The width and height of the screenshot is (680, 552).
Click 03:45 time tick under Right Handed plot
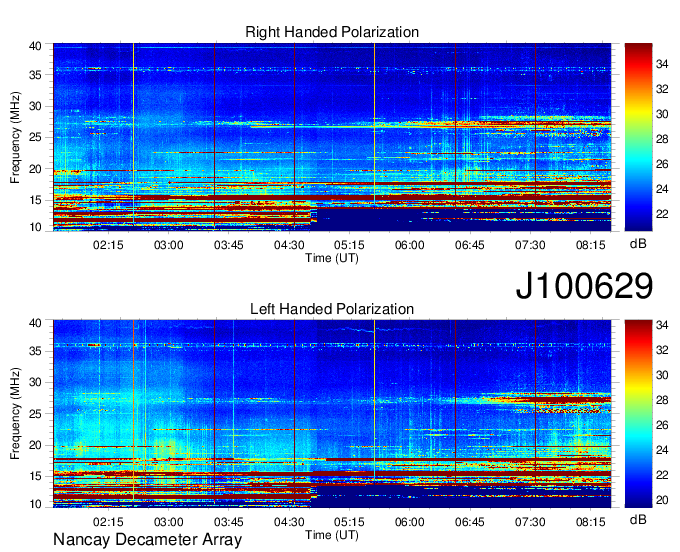(229, 245)
